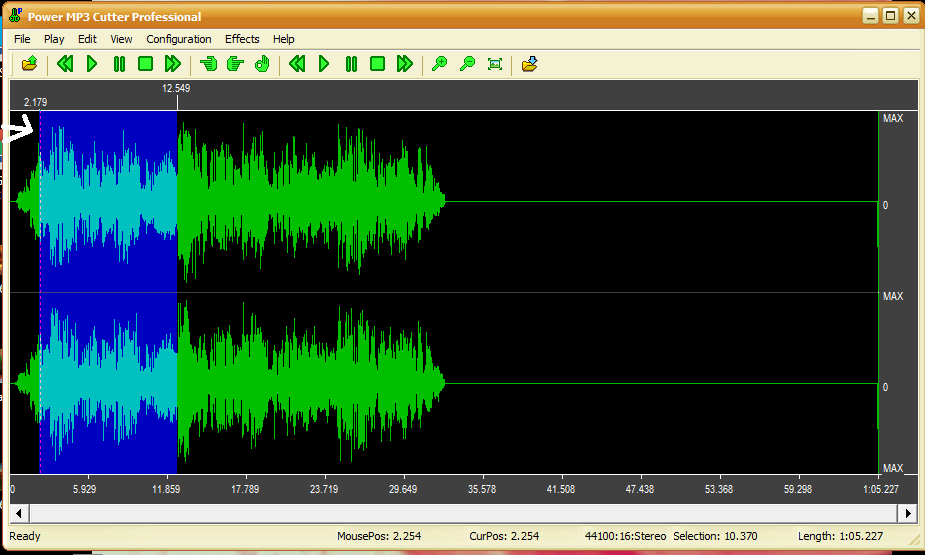
Task: Click the 59.298 label on the time ruler
Action: pos(798,489)
